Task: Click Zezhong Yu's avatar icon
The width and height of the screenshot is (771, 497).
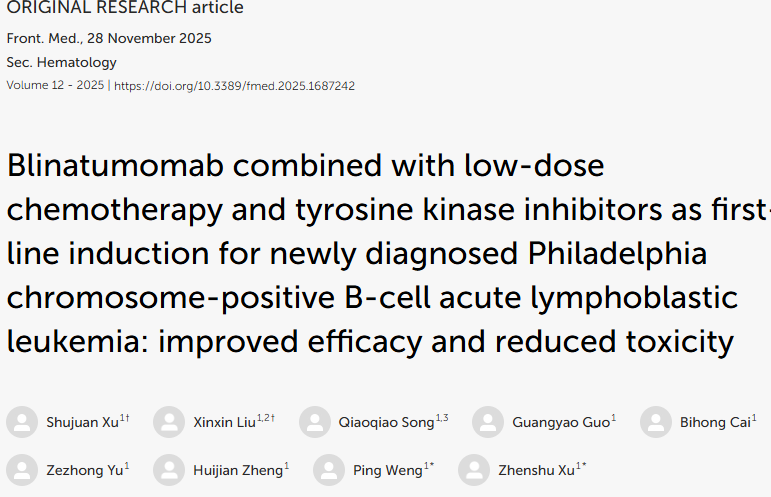Action: 22,470
